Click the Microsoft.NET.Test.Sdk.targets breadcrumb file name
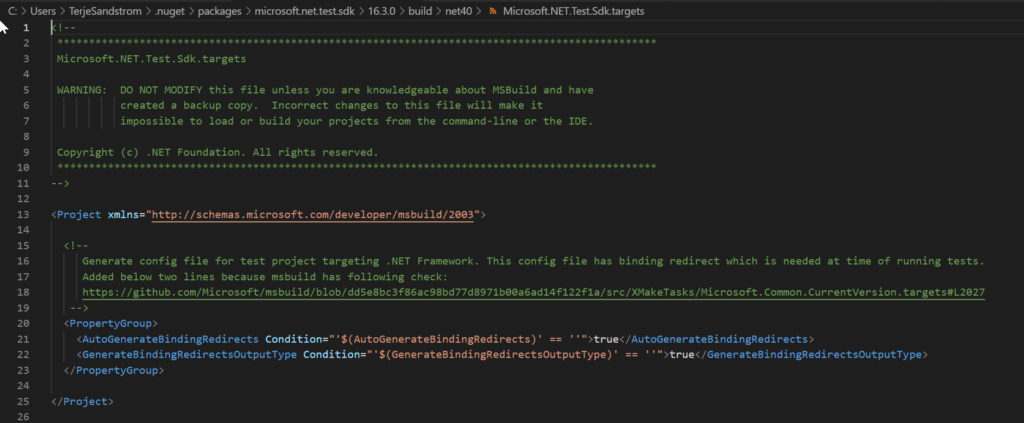This screenshot has height=423, width=1024. tap(573, 11)
